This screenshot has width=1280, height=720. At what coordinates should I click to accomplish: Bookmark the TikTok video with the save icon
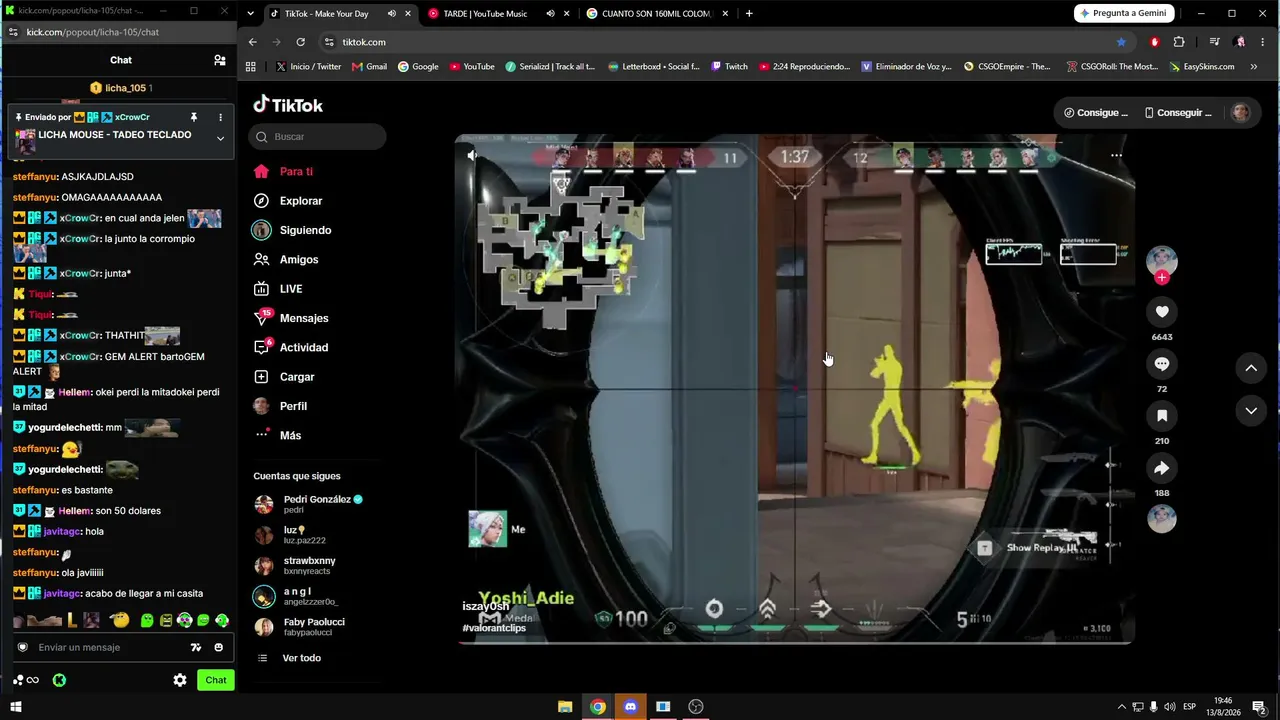pos(1161,416)
